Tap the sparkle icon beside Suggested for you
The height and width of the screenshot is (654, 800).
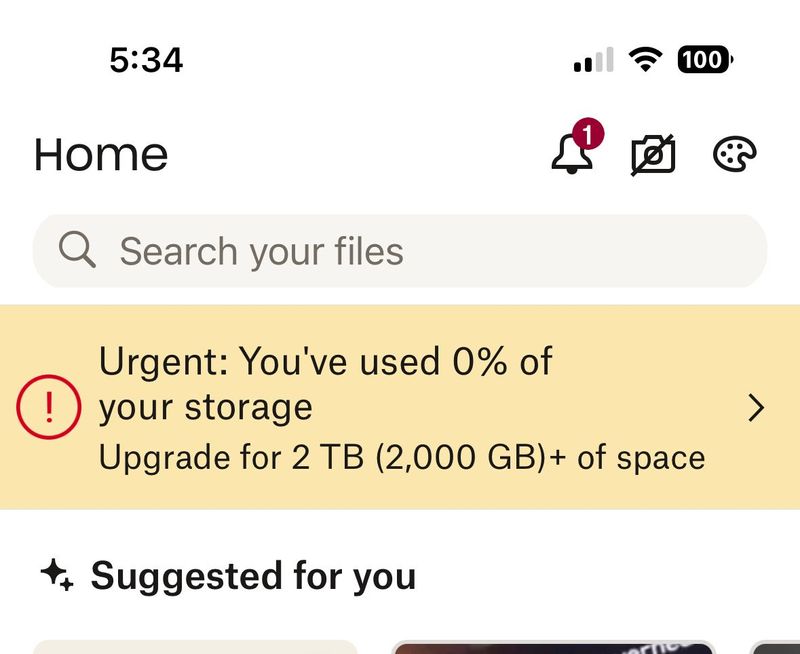click(56, 575)
